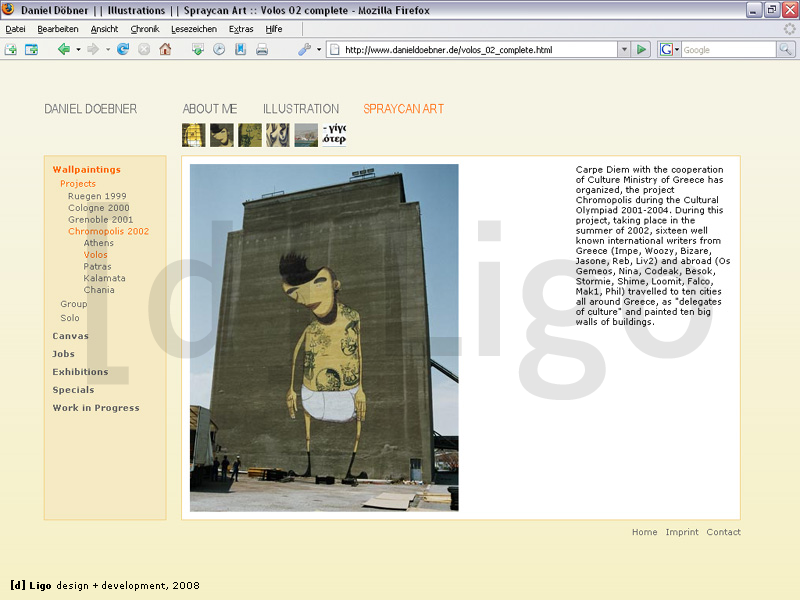Open the bookmarks toolbar icon

pyautogui.click(x=240, y=49)
